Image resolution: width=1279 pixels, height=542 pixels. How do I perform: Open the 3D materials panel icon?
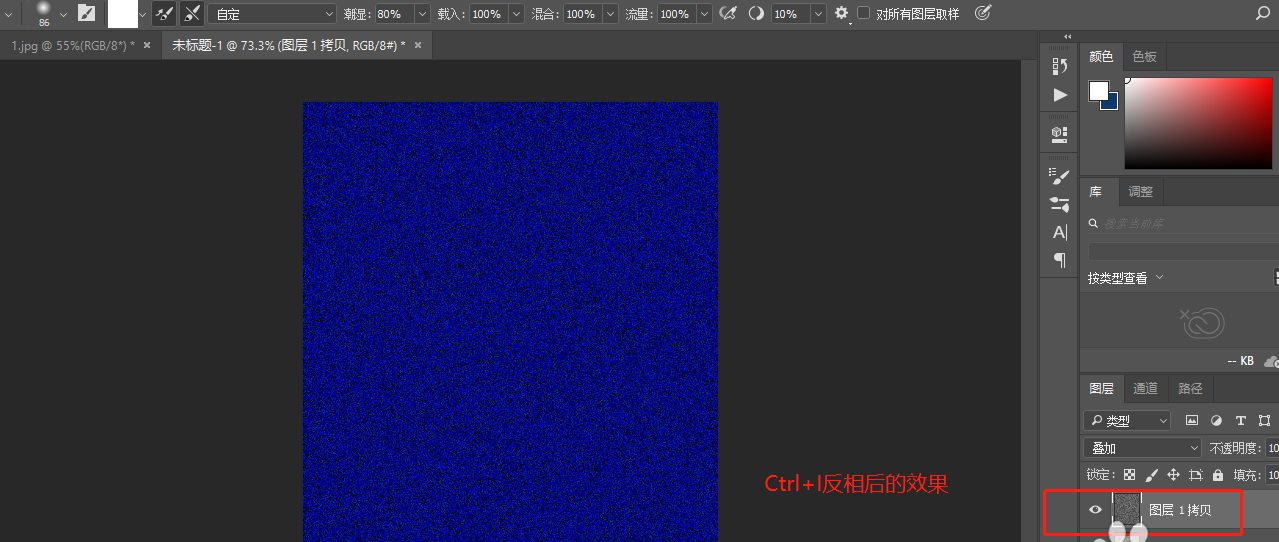click(1060, 133)
